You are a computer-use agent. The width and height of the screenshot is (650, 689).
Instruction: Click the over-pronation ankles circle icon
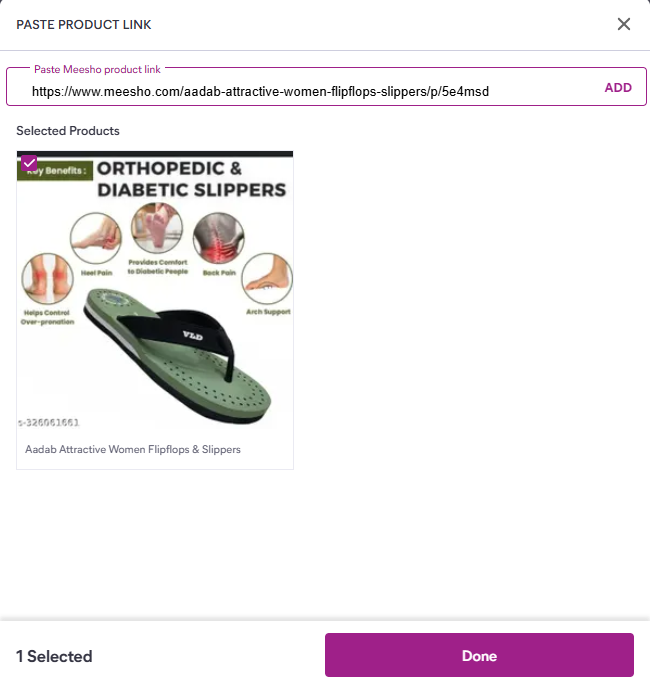(x=47, y=279)
